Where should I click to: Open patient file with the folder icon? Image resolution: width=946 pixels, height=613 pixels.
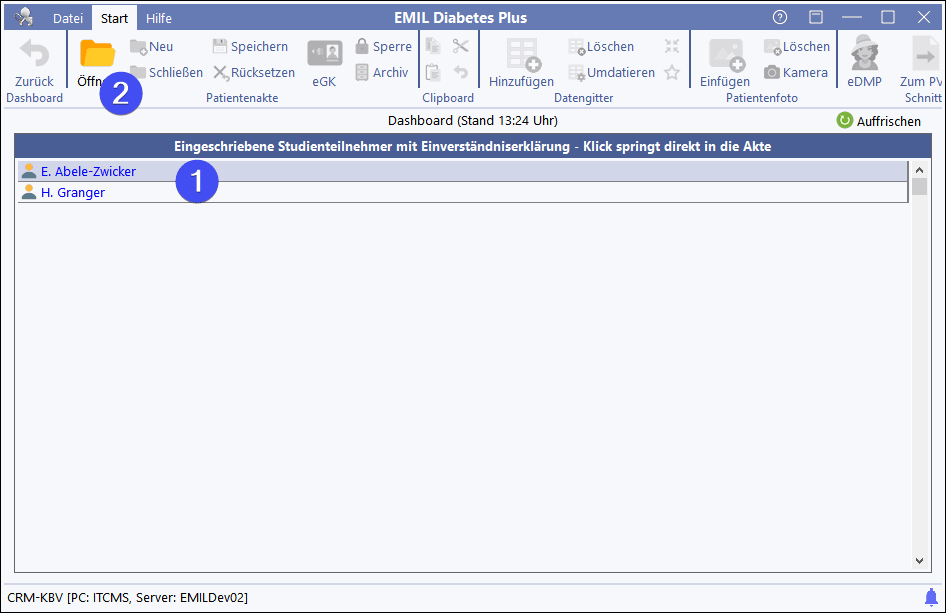pos(97,55)
